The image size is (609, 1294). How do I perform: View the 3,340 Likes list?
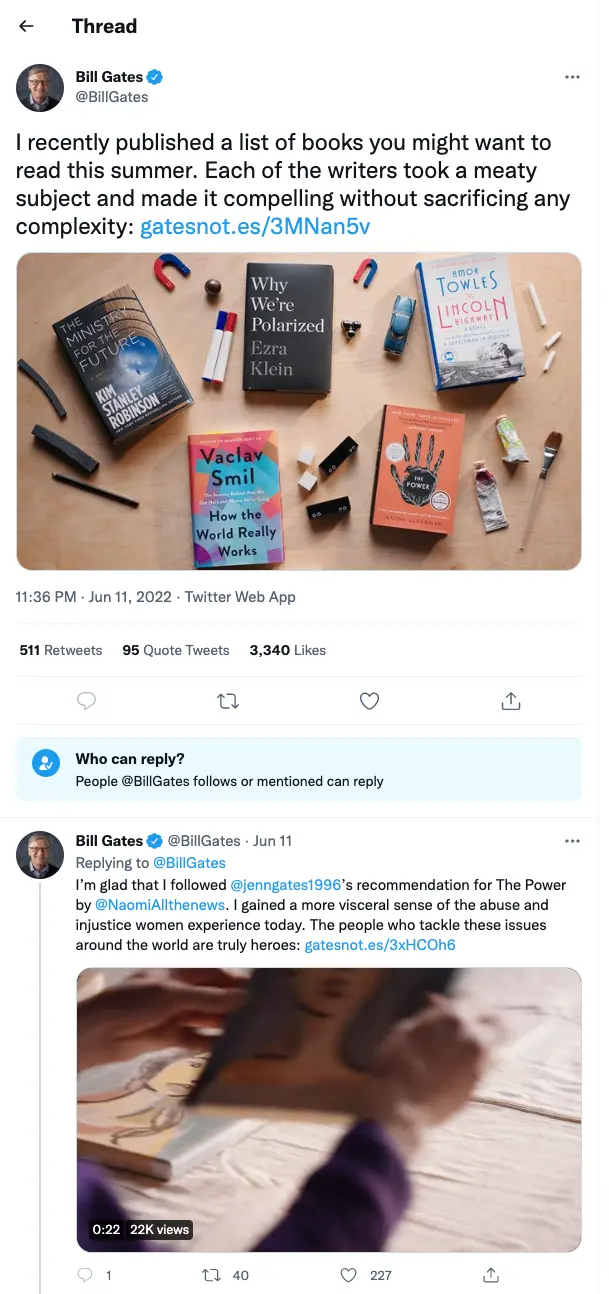coord(288,650)
